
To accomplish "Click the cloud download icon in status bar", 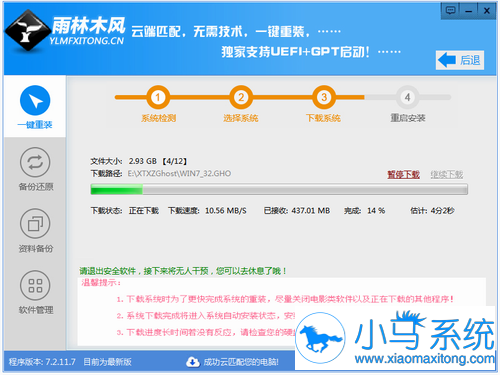I will (193, 362).
